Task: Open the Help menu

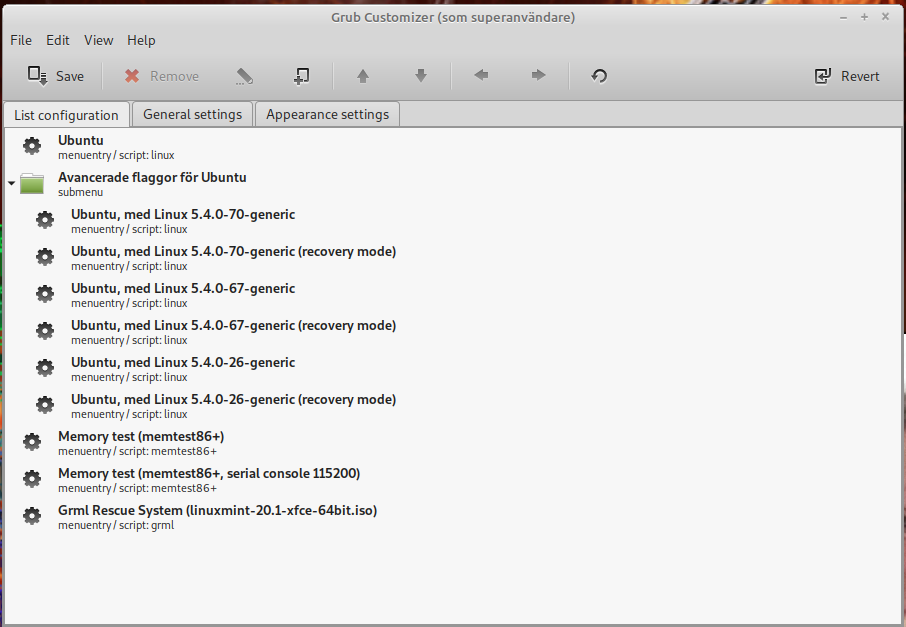Action: coord(141,40)
